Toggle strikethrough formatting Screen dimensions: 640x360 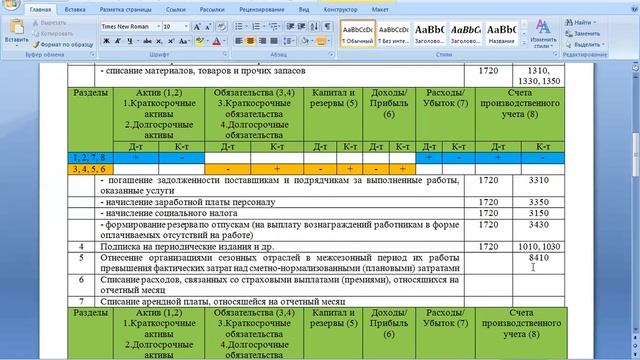(147, 41)
